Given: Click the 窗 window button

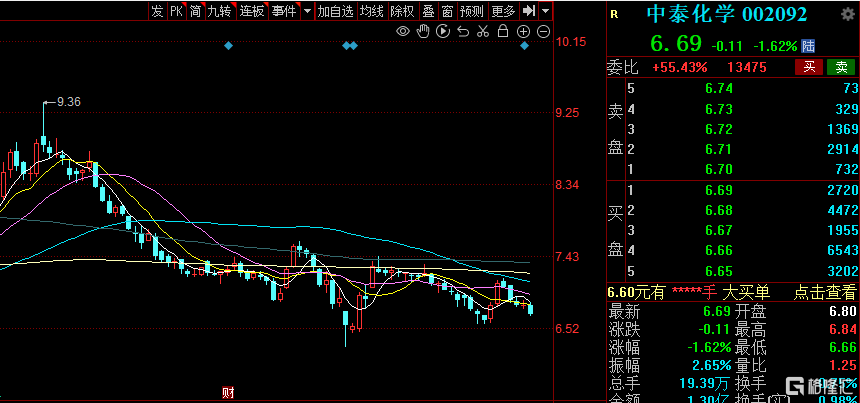Looking at the screenshot, I should click(x=448, y=10).
